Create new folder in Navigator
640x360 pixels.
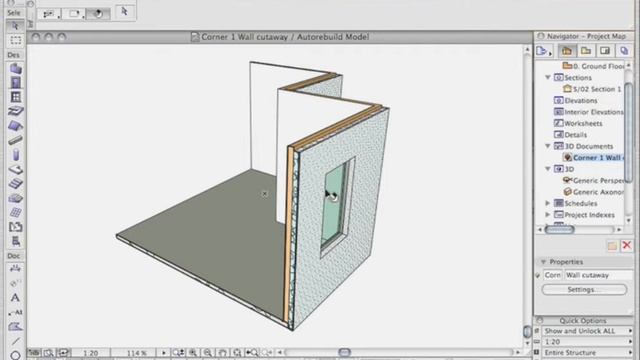click(612, 246)
